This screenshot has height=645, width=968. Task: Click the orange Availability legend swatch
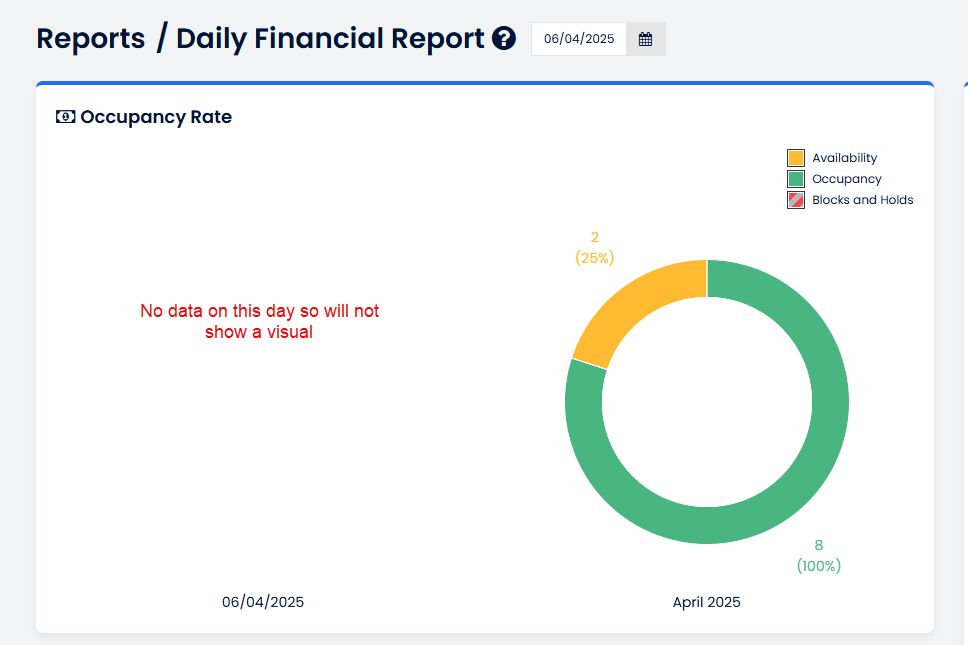[796, 158]
